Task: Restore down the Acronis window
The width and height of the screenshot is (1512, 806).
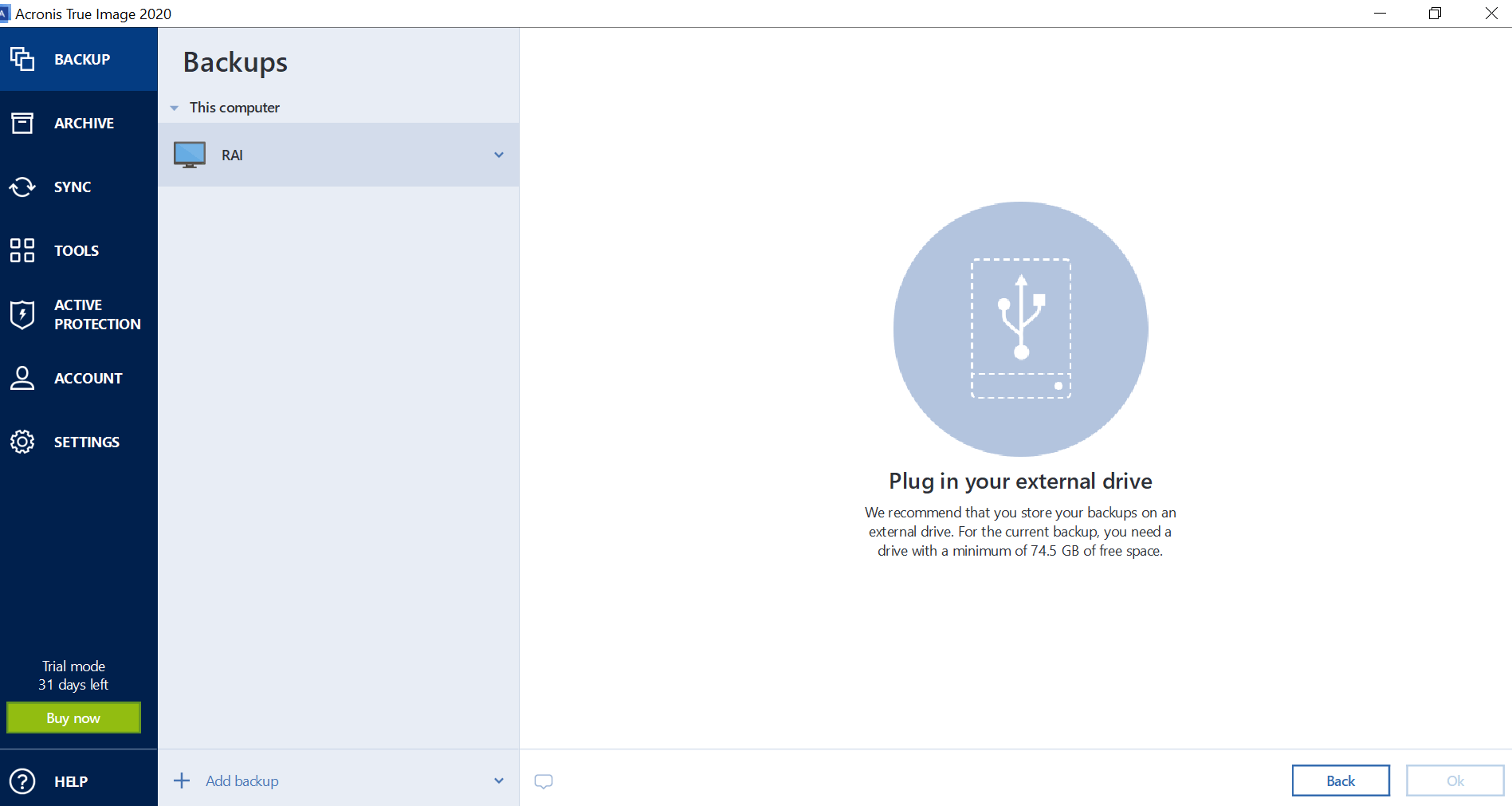Action: point(1435,14)
